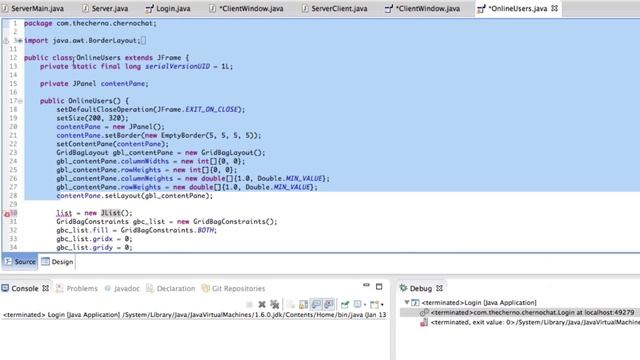
Task: Remove all terminated launches in console
Action: click(x=275, y=304)
